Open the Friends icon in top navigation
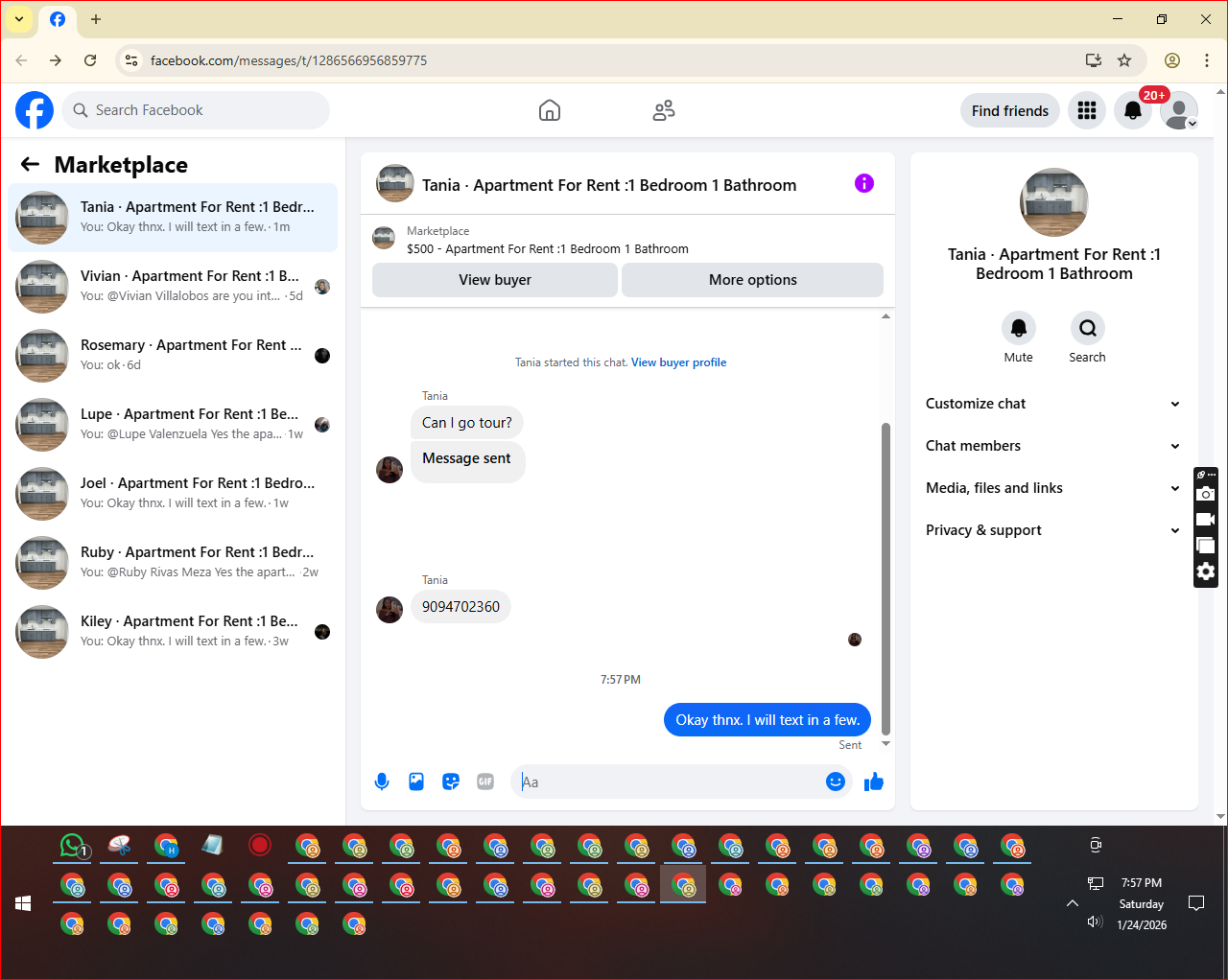 [664, 110]
